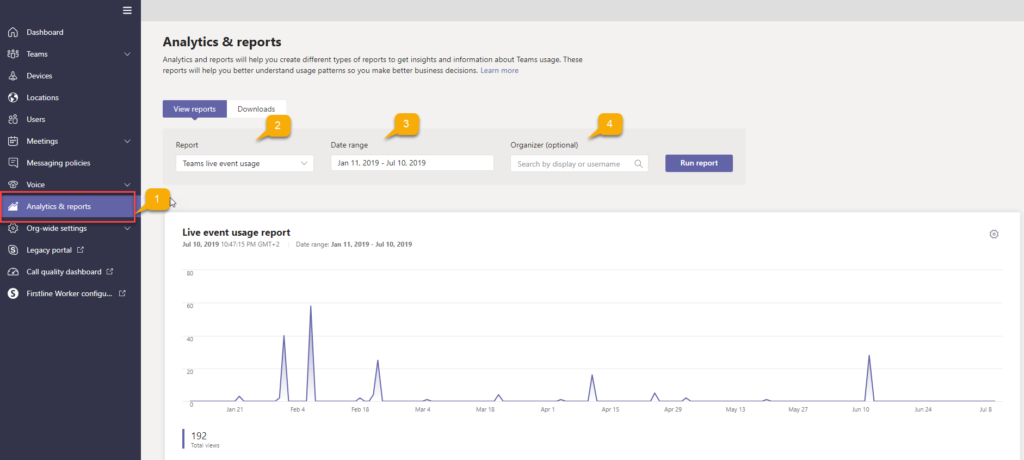Expand the Meetings section chevron
The image size is (1024, 460).
pyautogui.click(x=127, y=141)
